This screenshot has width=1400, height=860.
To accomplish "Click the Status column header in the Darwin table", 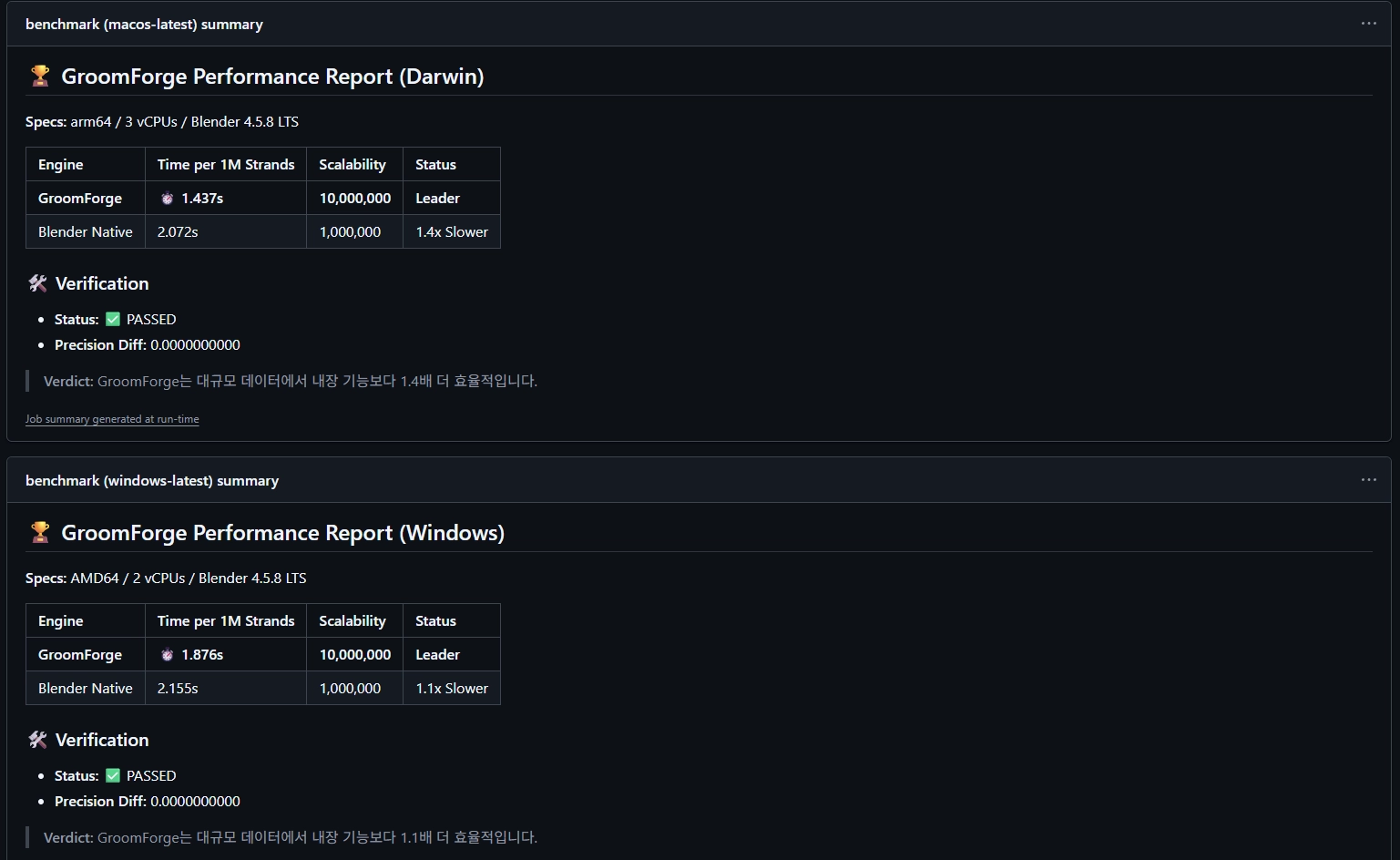I will point(452,164).
